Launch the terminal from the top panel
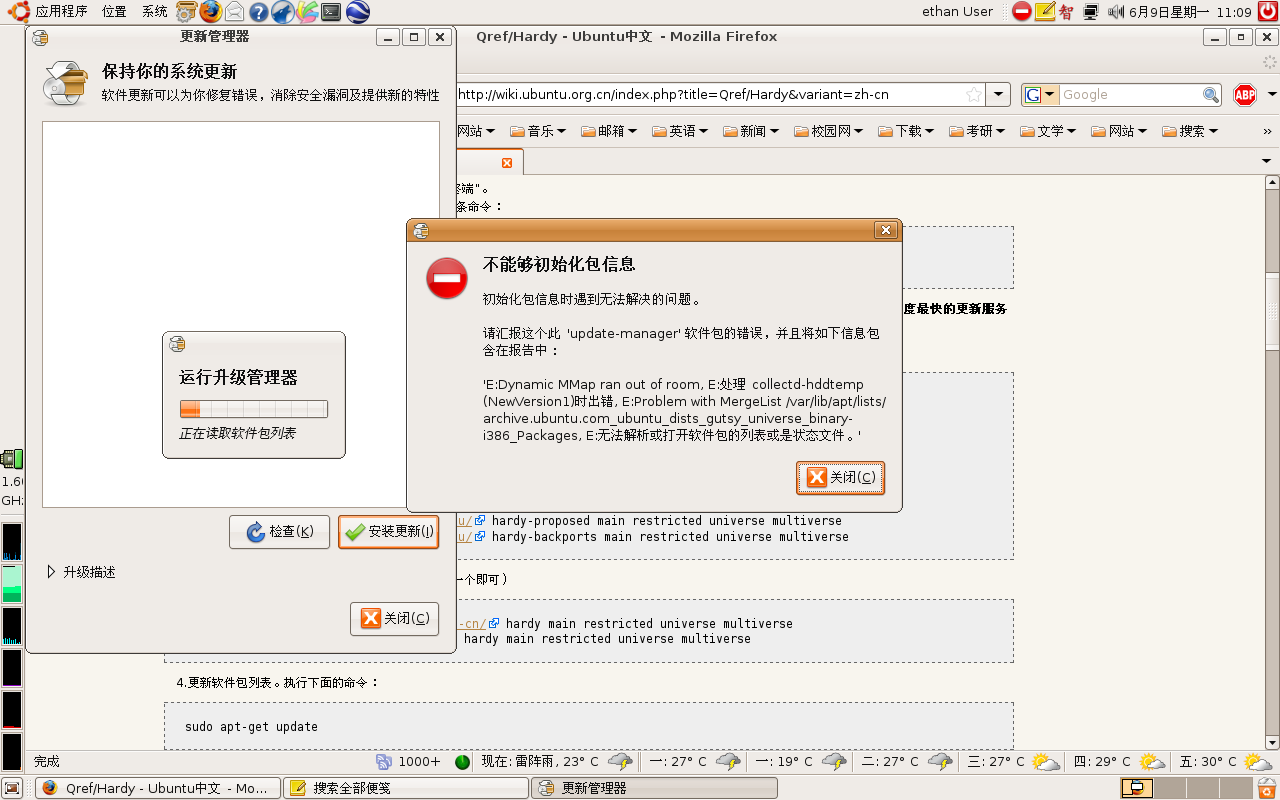This screenshot has width=1280, height=800. click(331, 12)
